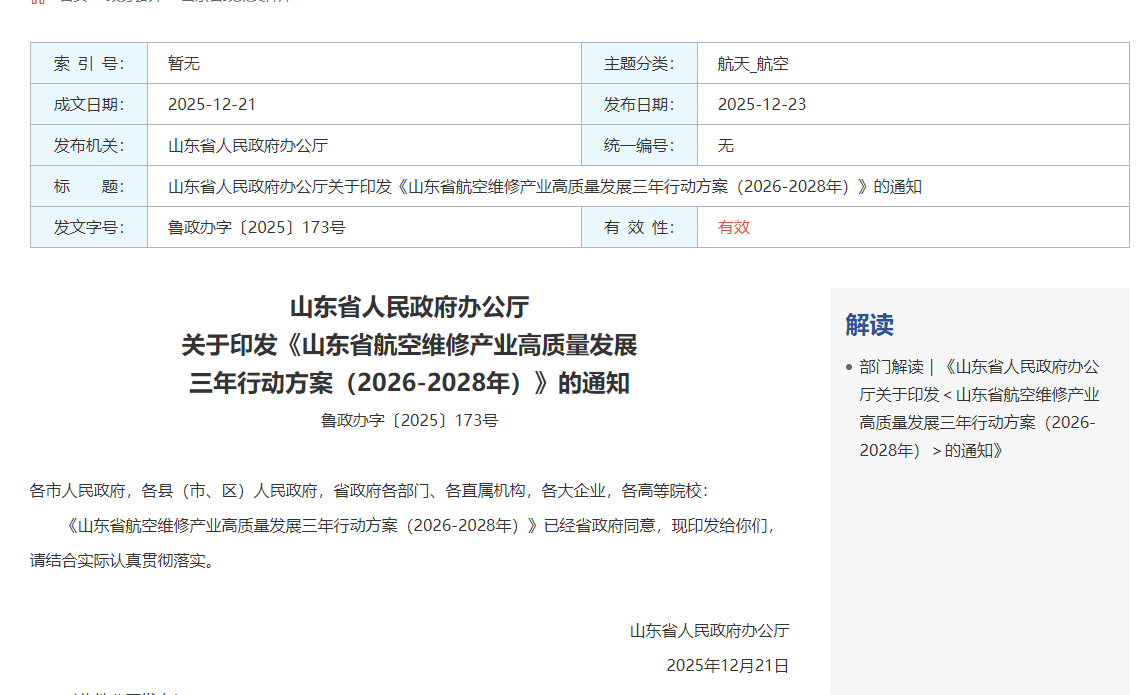Click the salutation line starting 各市人民政府
This screenshot has height=695, width=1146.
pos(369,491)
